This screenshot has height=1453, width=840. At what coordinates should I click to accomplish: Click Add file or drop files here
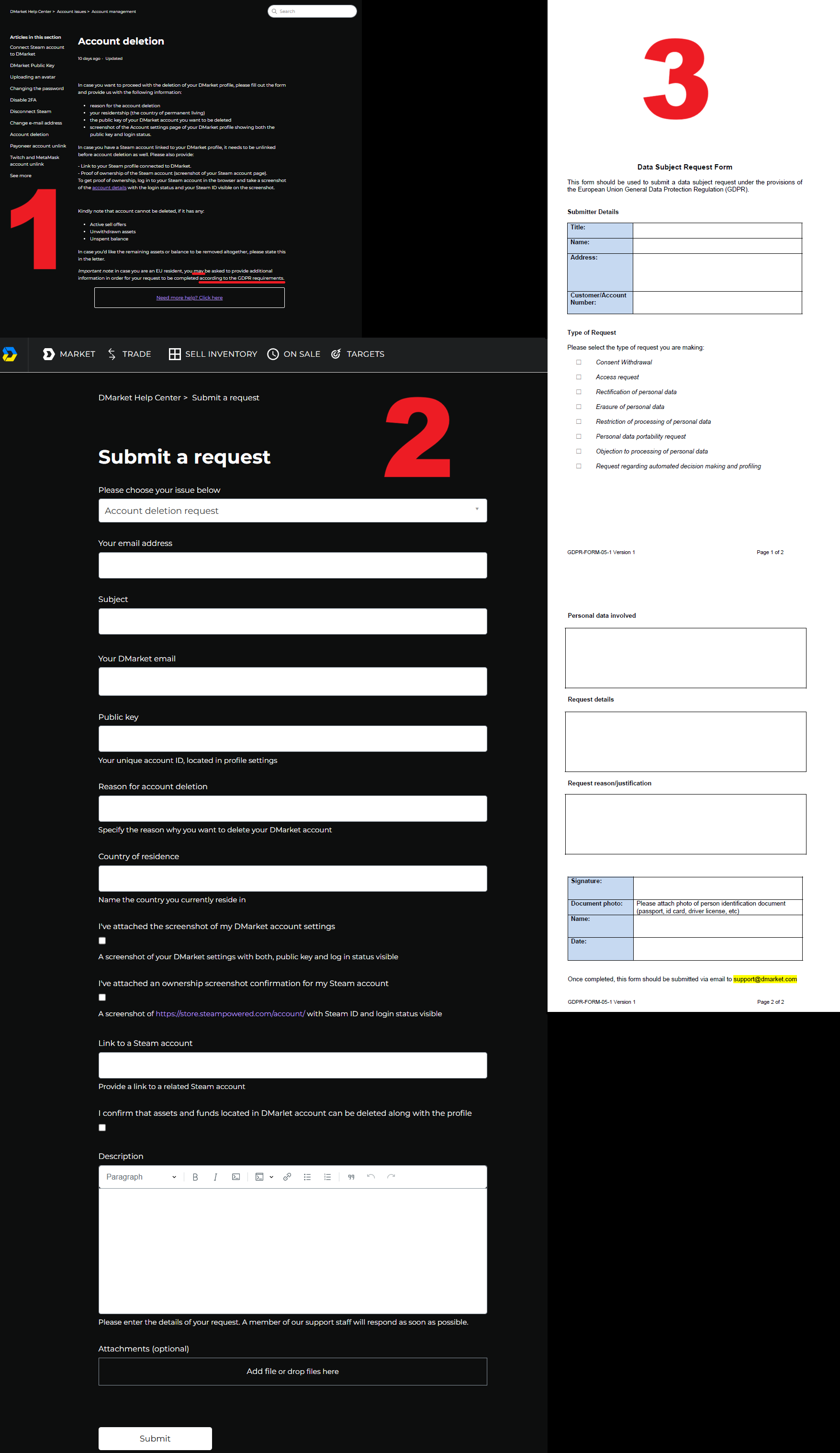[292, 1371]
